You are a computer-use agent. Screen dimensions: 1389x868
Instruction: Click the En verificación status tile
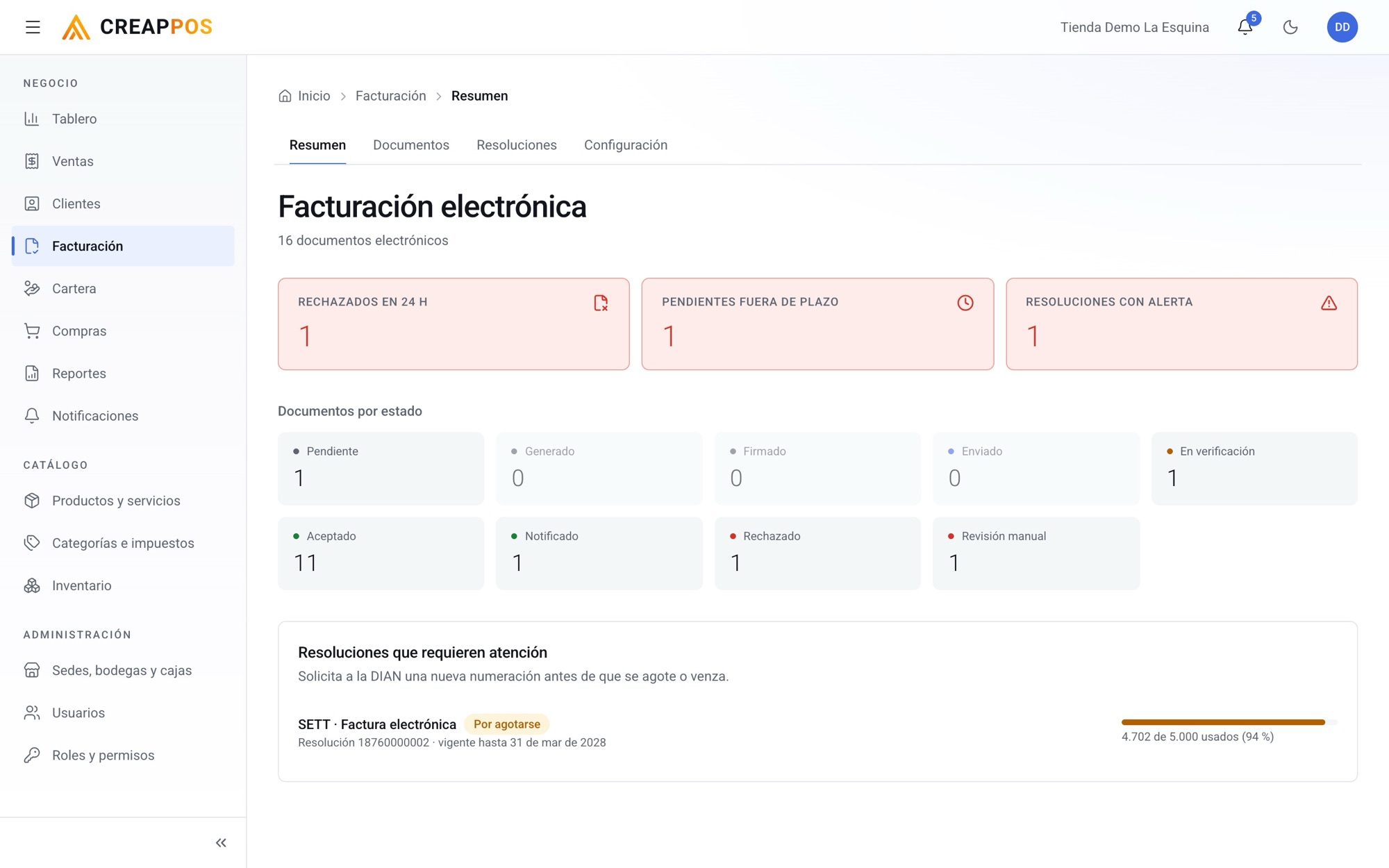(1254, 469)
